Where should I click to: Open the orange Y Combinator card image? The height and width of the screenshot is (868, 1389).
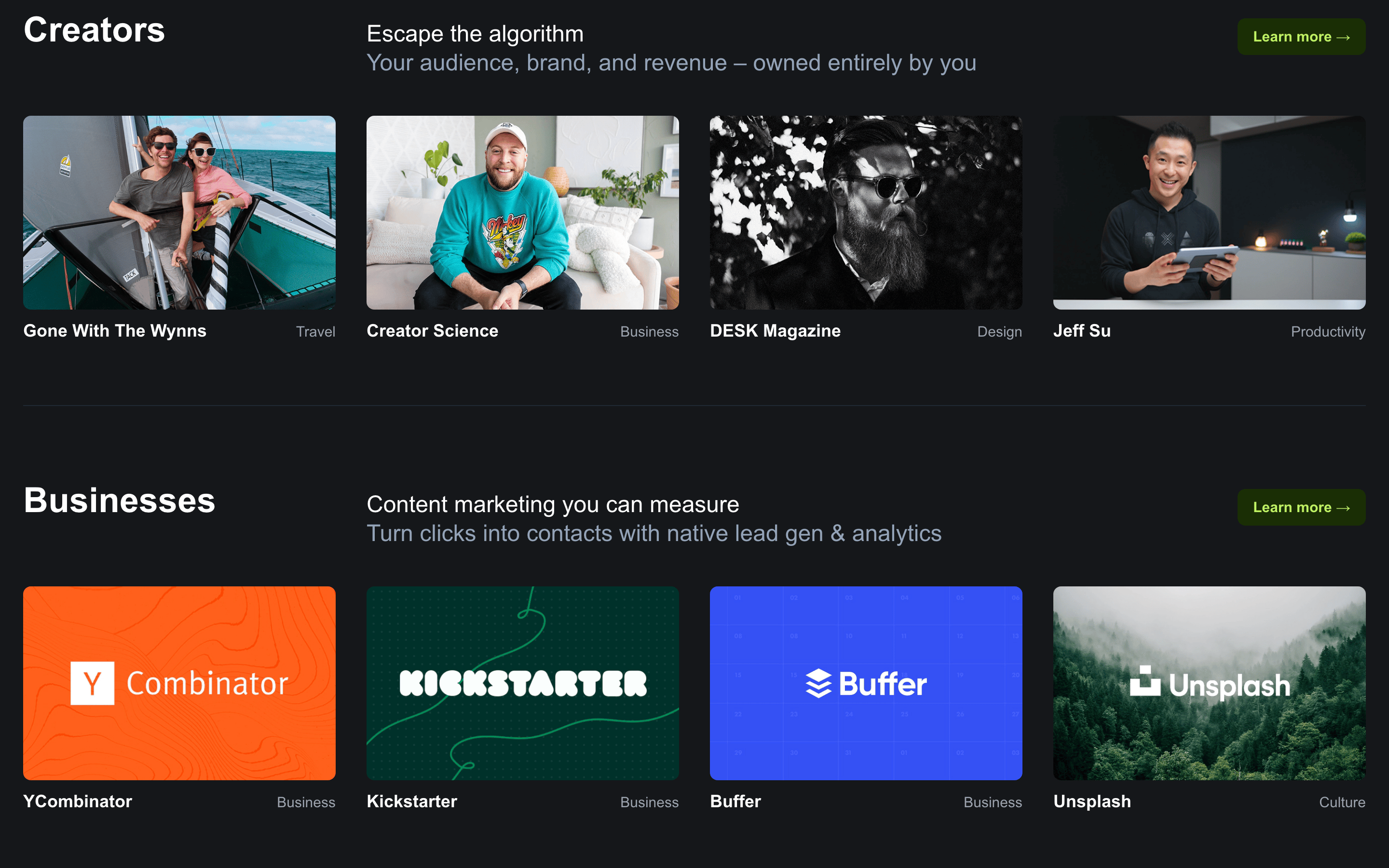pyautogui.click(x=179, y=683)
